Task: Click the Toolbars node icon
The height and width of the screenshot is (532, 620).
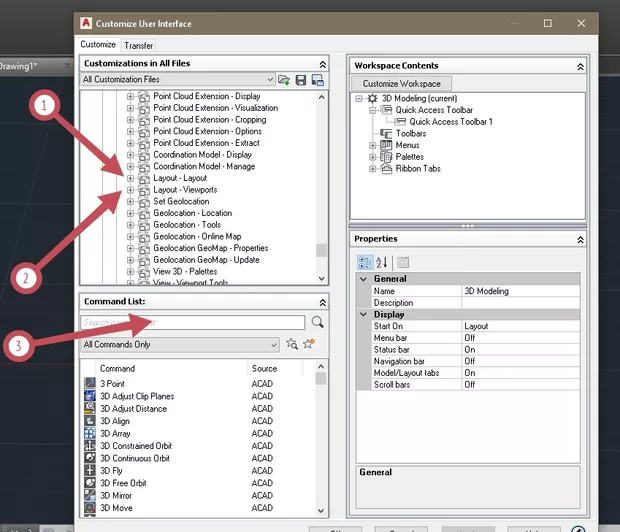Action: tap(386, 133)
